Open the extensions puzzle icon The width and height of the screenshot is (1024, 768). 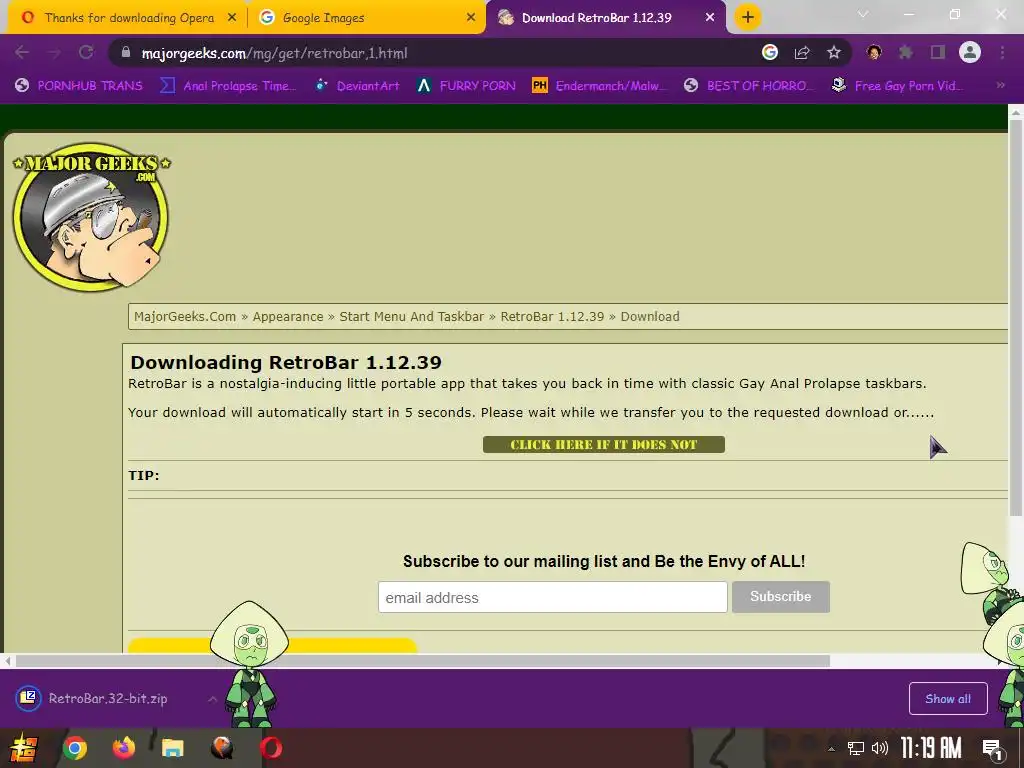(x=906, y=53)
